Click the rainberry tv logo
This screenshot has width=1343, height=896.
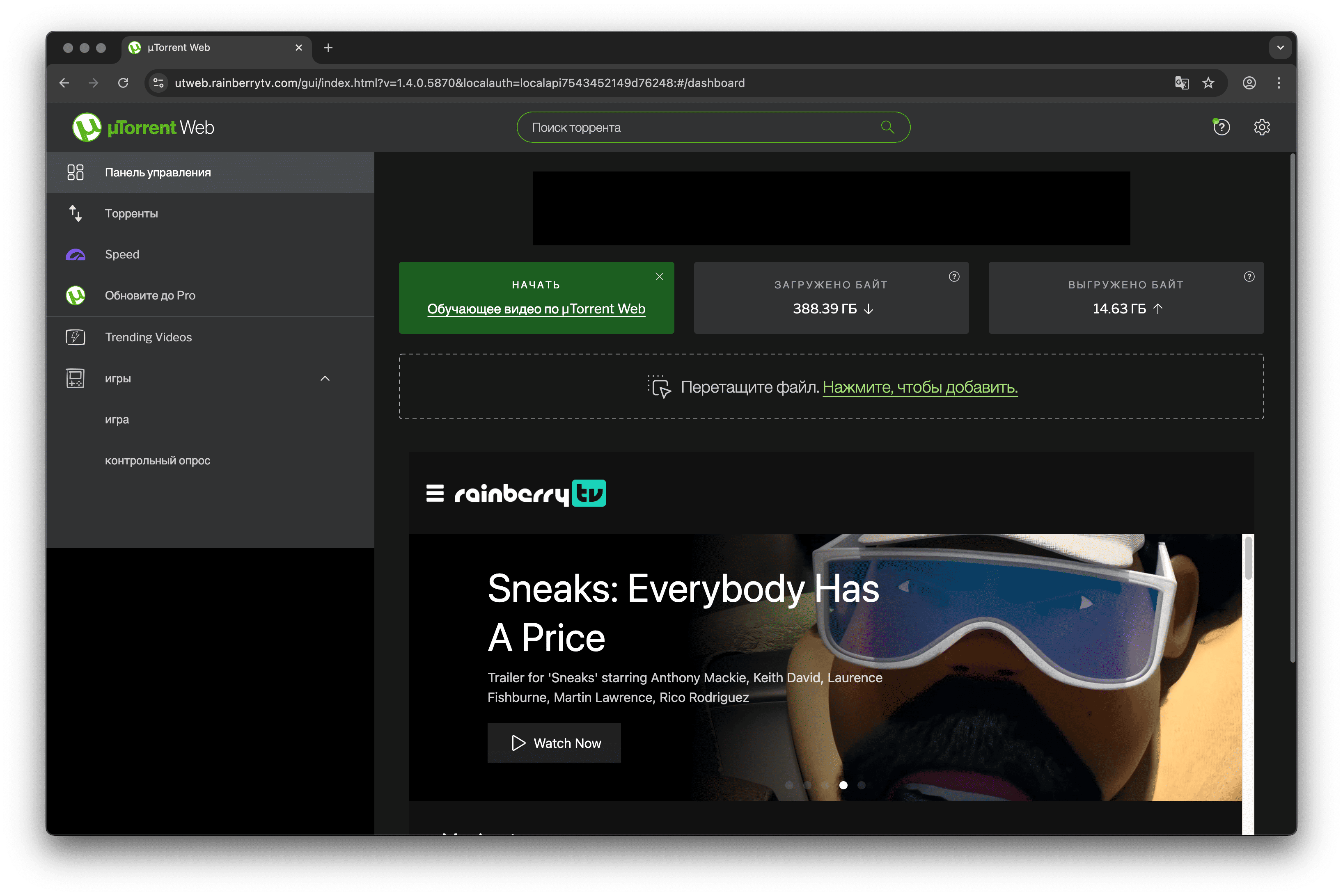[530, 493]
